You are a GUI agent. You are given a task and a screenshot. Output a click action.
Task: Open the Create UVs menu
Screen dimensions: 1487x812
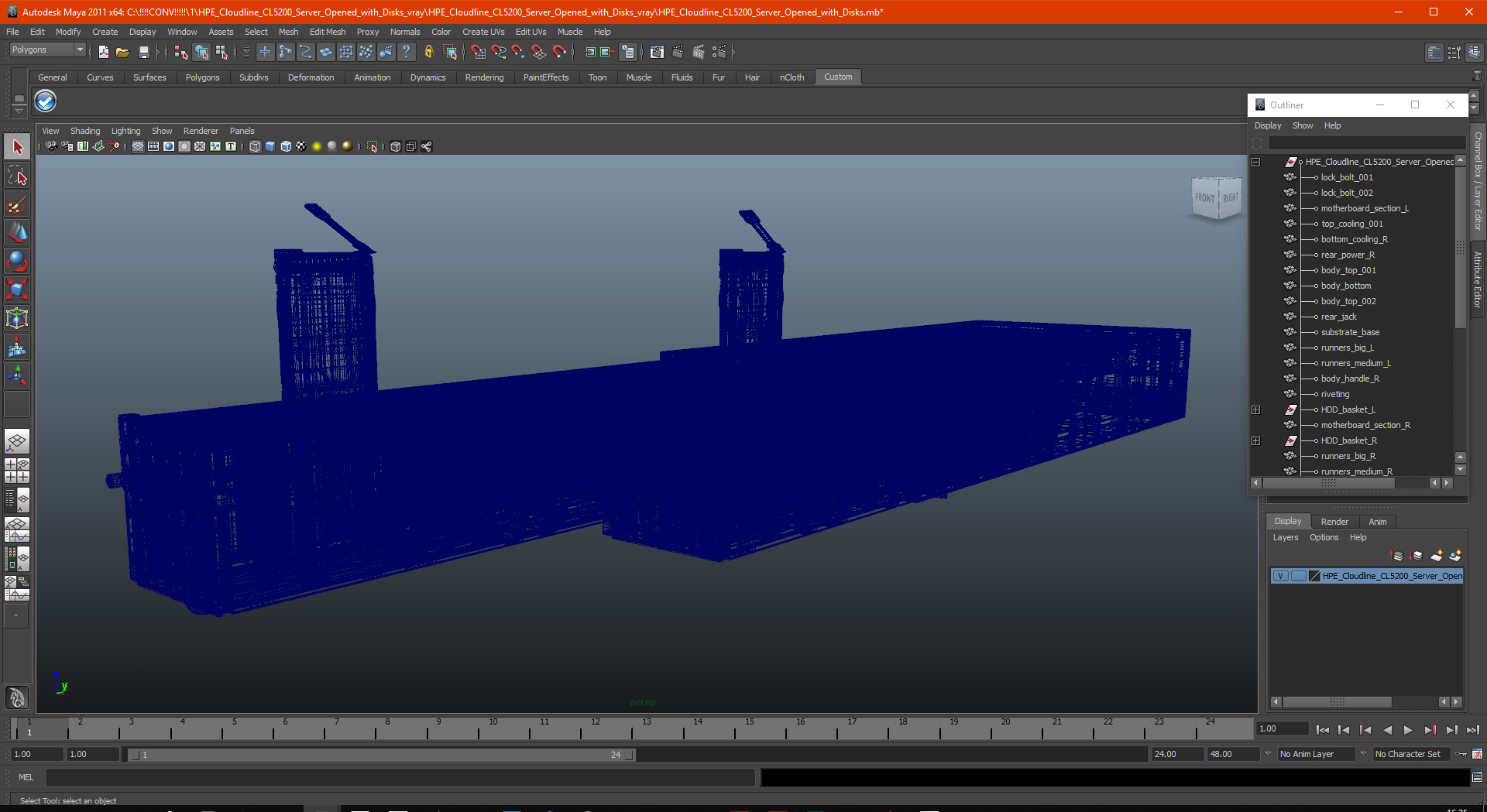[x=483, y=32]
